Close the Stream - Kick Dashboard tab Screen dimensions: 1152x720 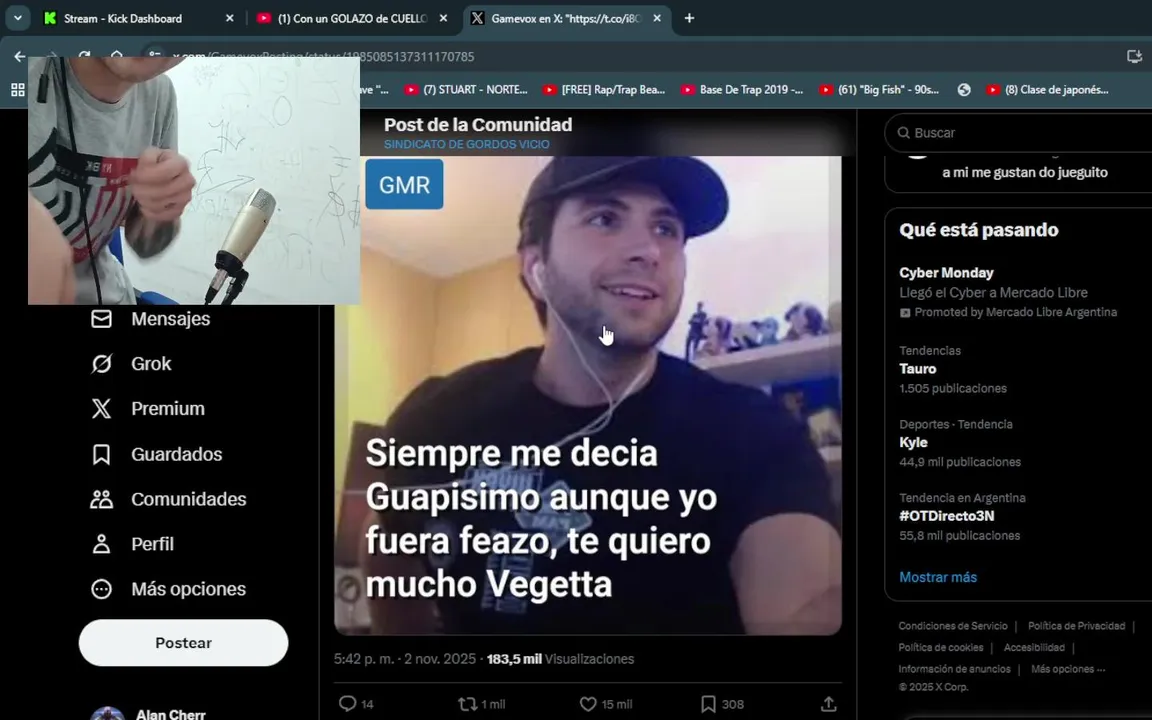pos(229,18)
